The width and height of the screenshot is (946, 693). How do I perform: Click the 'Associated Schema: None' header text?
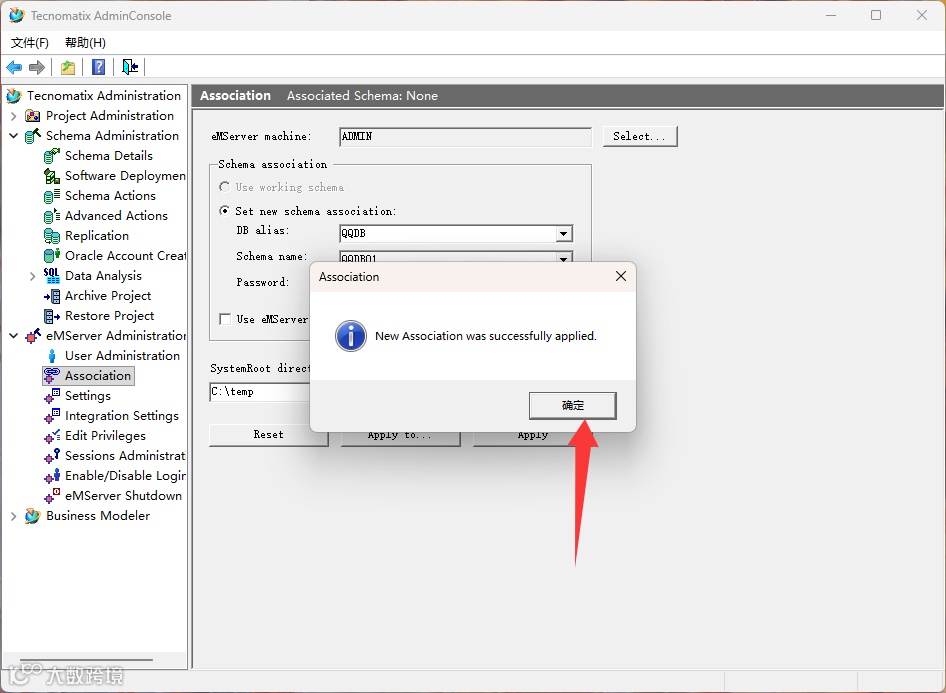tap(362, 96)
